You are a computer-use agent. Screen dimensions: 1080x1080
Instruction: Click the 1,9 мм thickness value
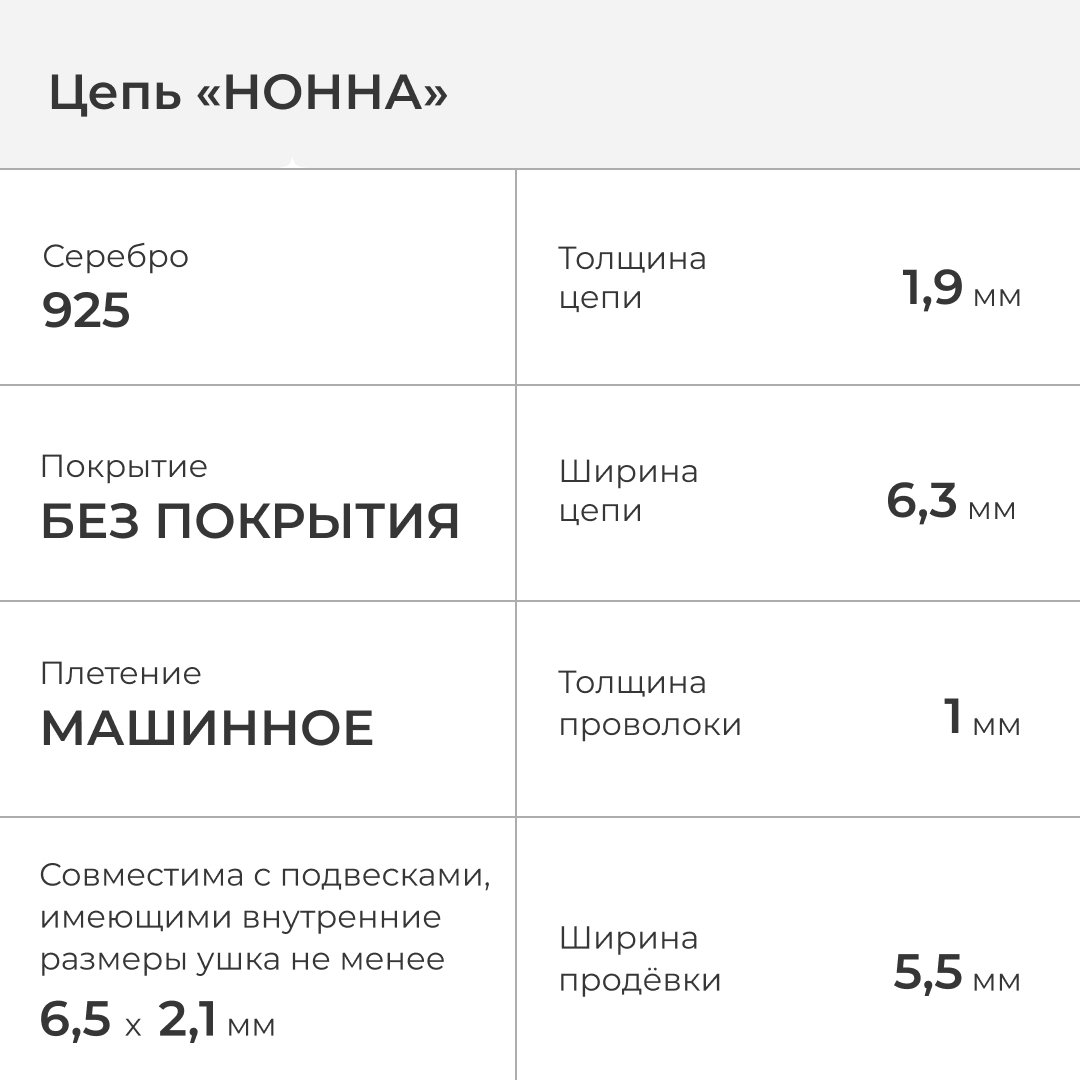961,289
